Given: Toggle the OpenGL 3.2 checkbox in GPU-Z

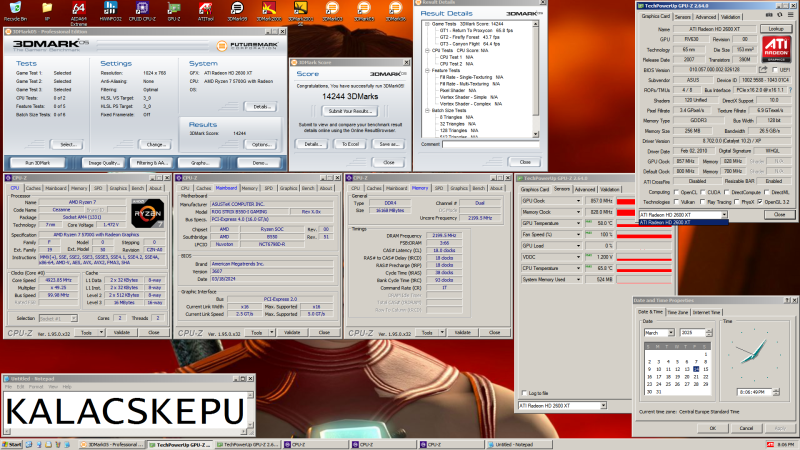Looking at the screenshot, I should (x=761, y=202).
